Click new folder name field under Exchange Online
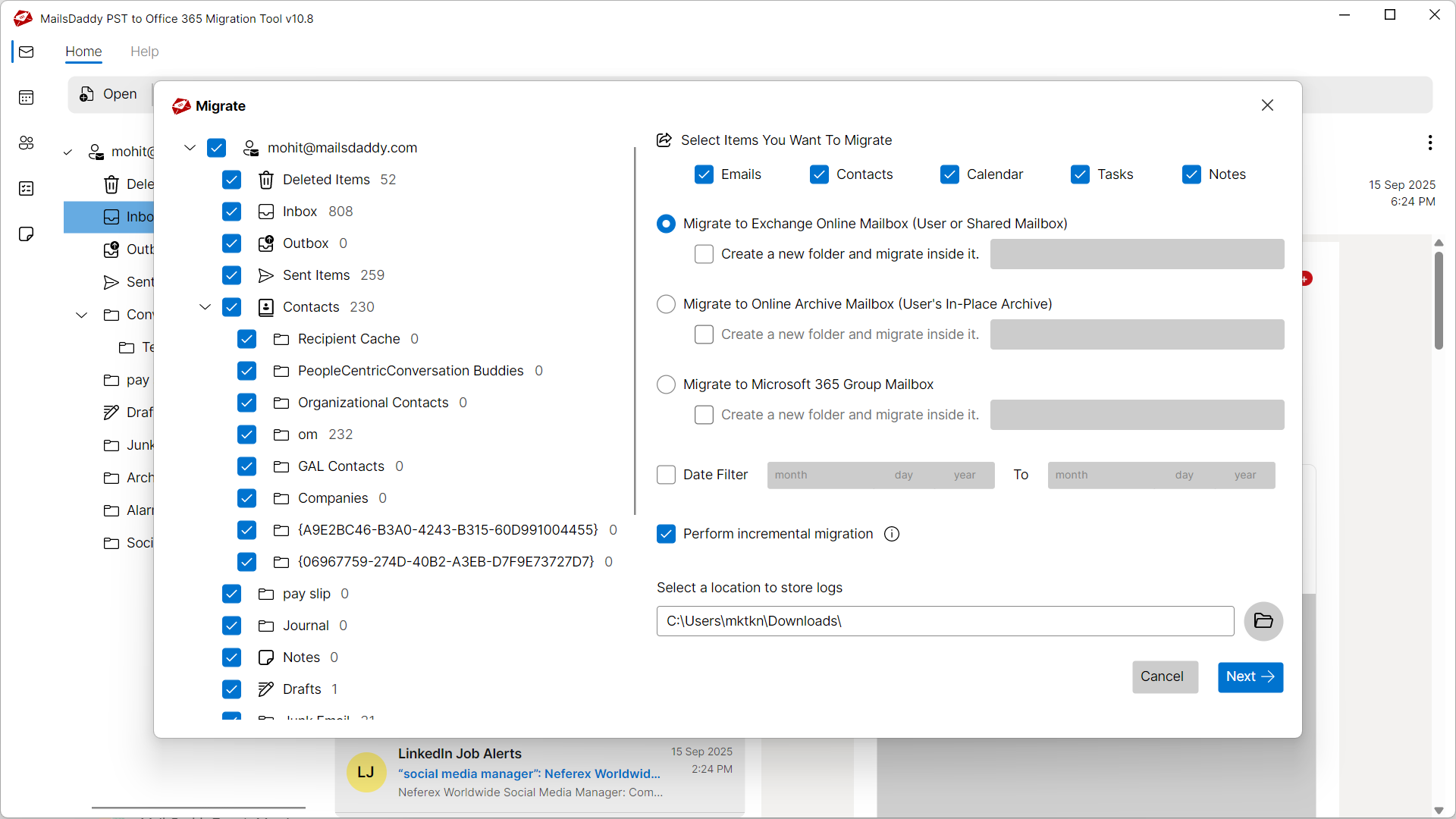Image resolution: width=1456 pixels, height=819 pixels. click(1137, 254)
